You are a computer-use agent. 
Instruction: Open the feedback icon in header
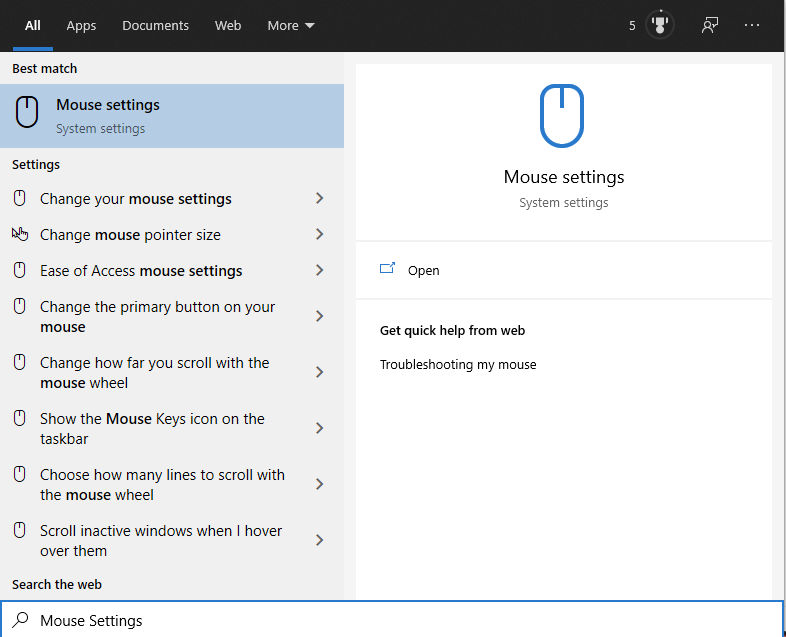pyautogui.click(x=710, y=25)
